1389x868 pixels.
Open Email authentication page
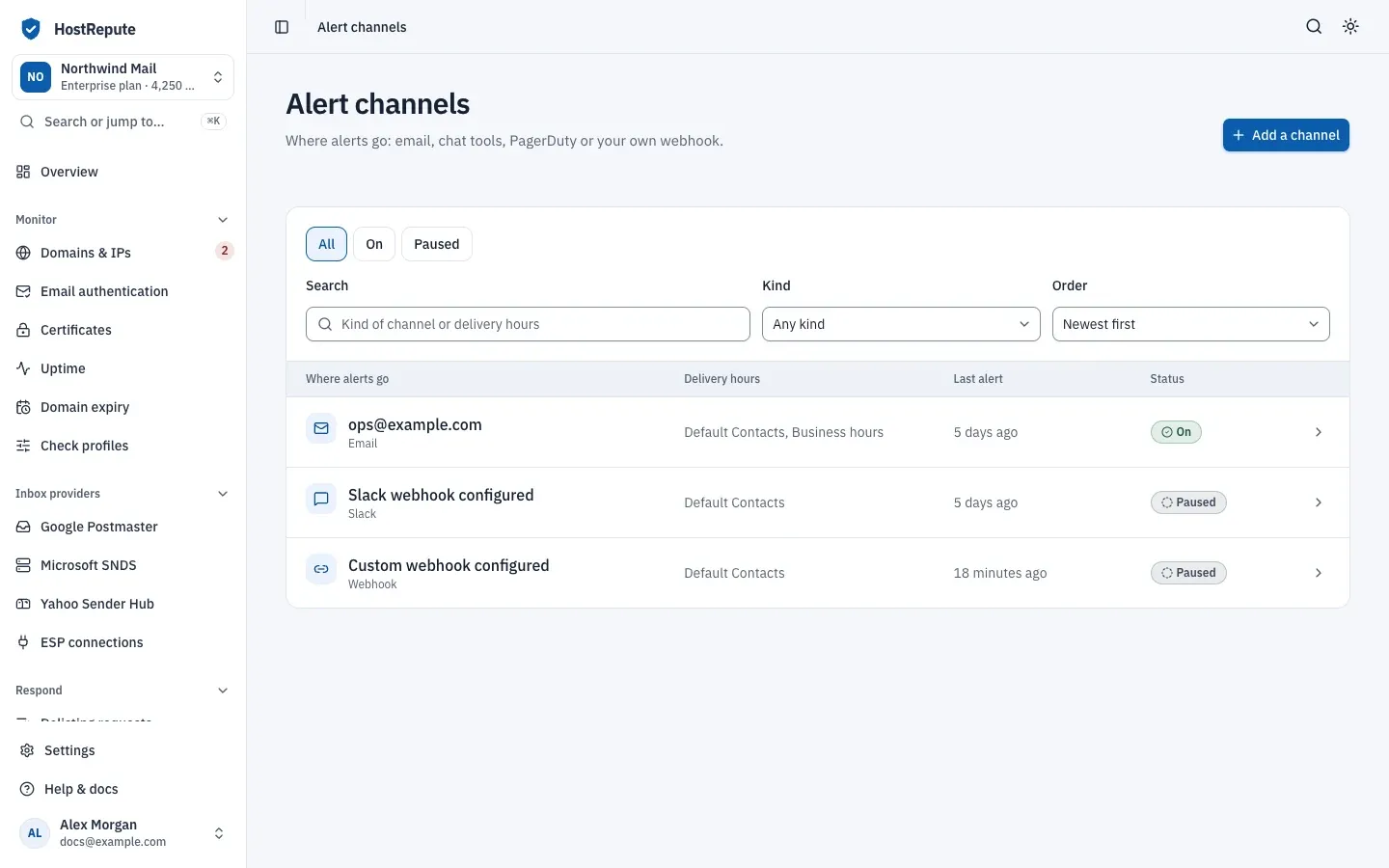pyautogui.click(x=123, y=291)
